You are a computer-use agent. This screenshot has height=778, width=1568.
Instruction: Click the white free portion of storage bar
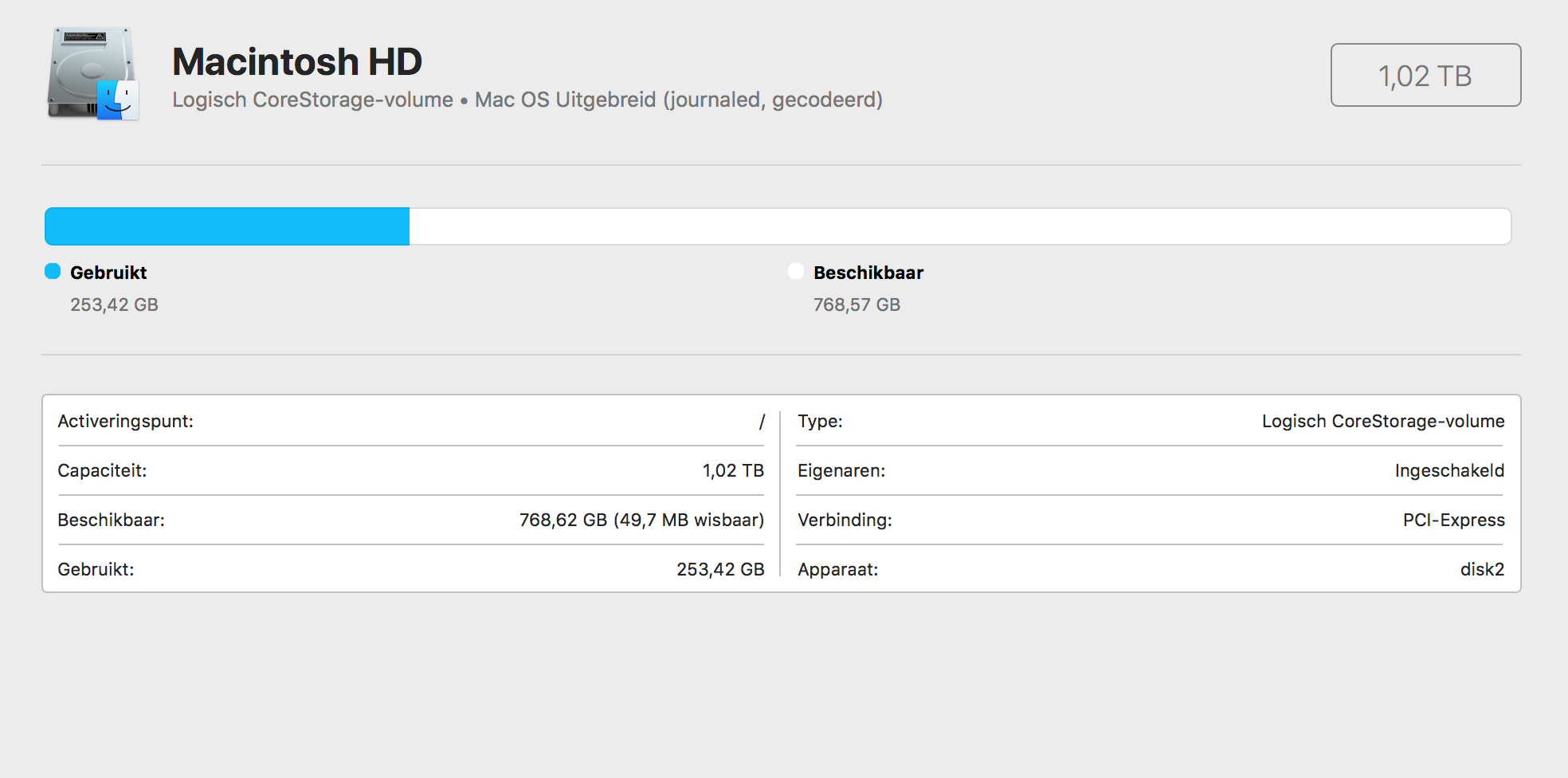pos(960,226)
